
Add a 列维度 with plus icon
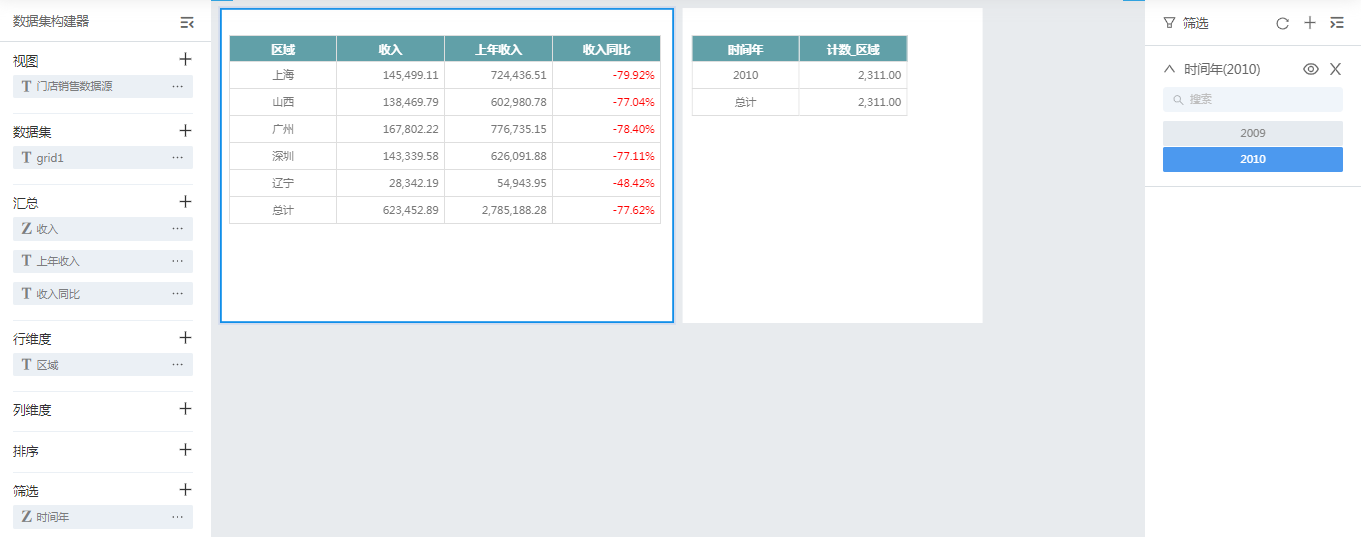(x=185, y=408)
